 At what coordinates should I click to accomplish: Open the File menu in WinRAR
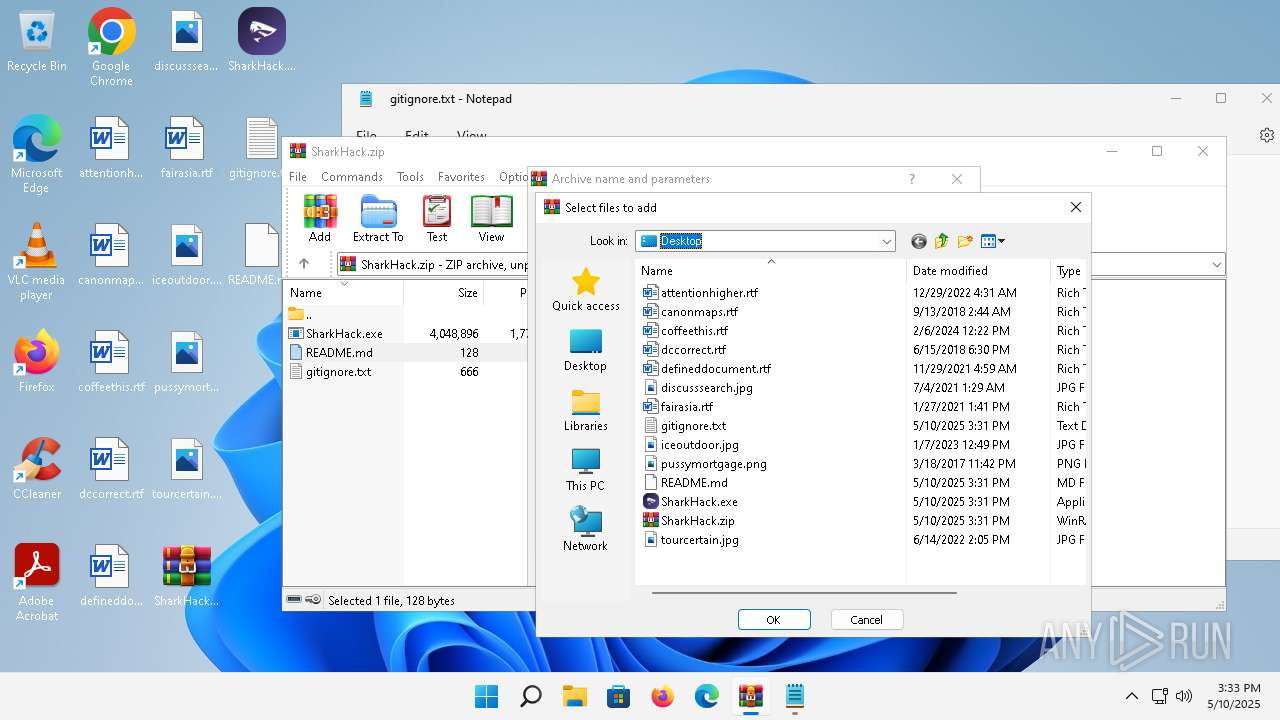click(298, 177)
